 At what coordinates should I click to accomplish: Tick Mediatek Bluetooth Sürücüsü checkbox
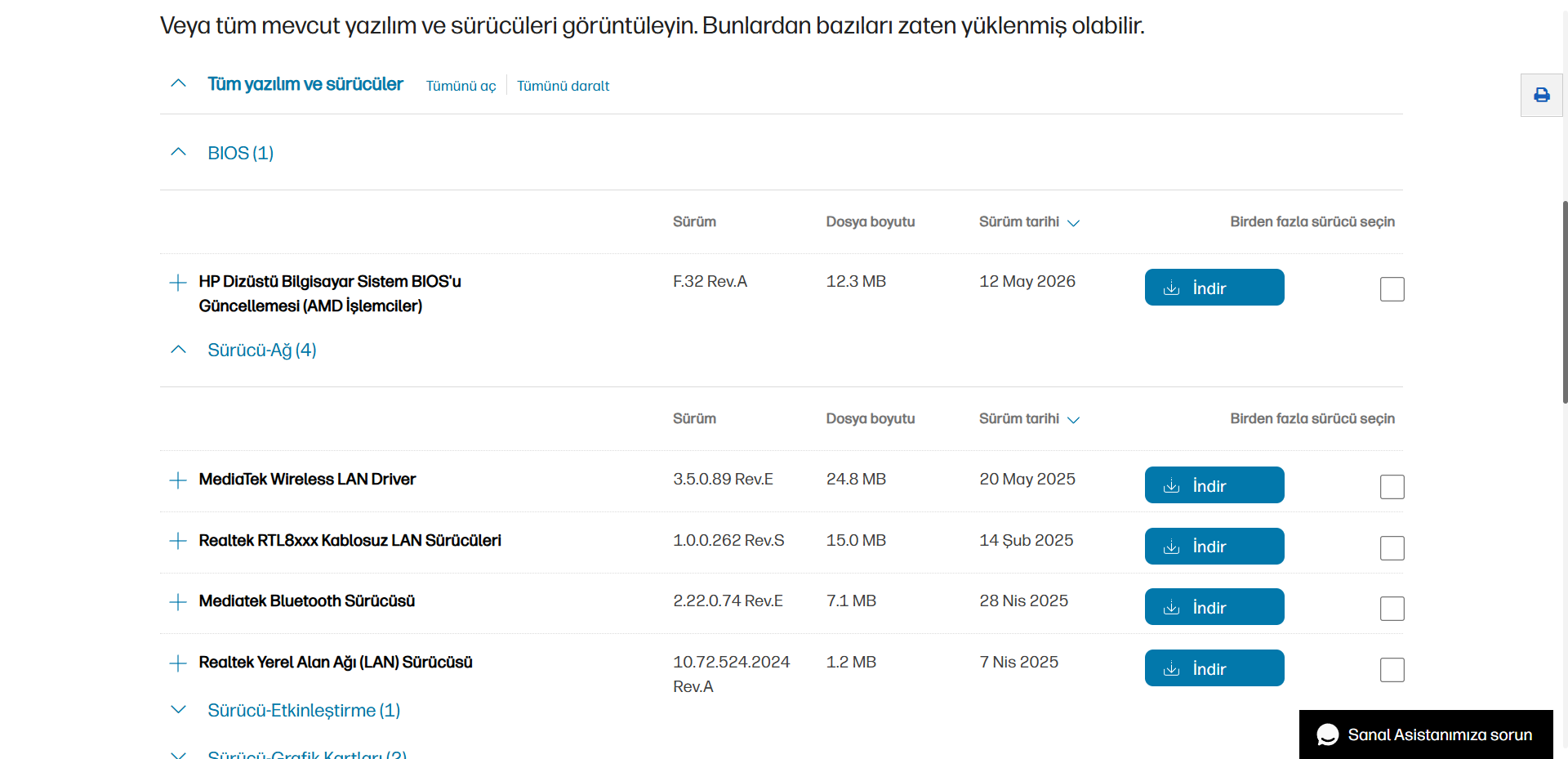click(x=1392, y=609)
